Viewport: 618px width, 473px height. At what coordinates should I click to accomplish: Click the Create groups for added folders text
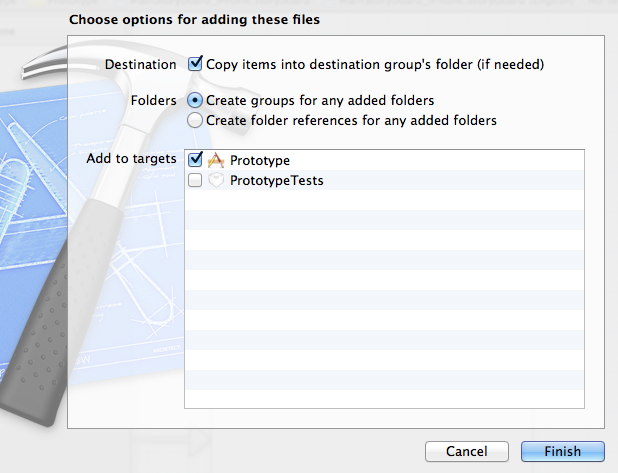(320, 101)
